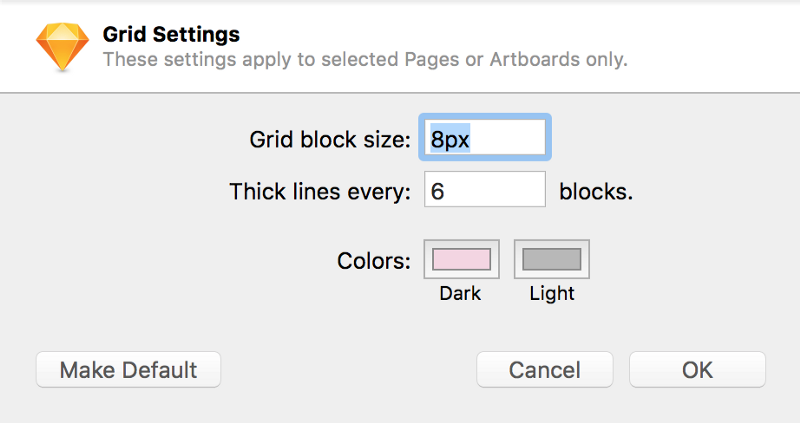Viewport: 800px width, 423px height.
Task: Click the Grid Settings title text
Action: pos(171,35)
